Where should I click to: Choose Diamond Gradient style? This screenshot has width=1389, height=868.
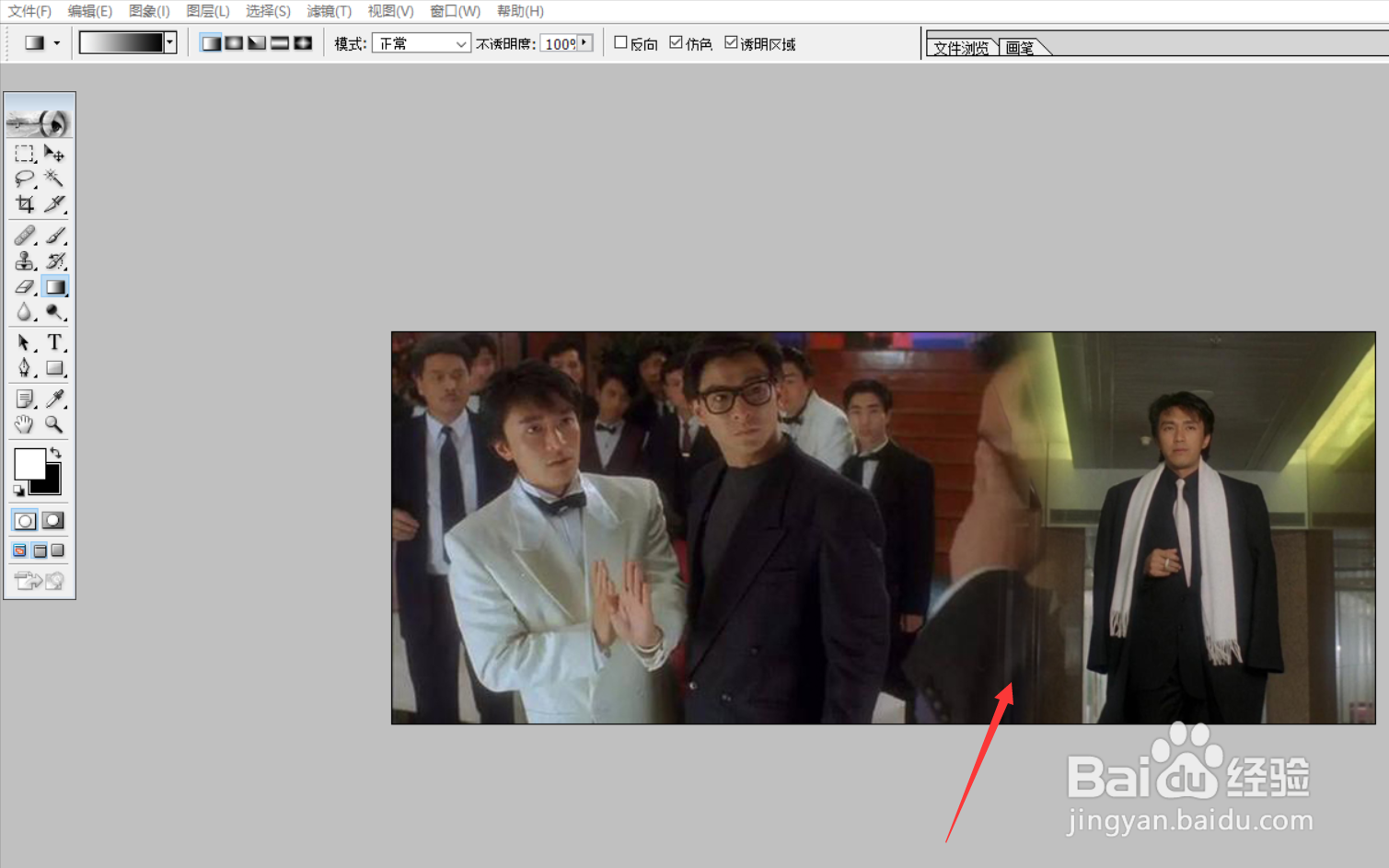[303, 43]
